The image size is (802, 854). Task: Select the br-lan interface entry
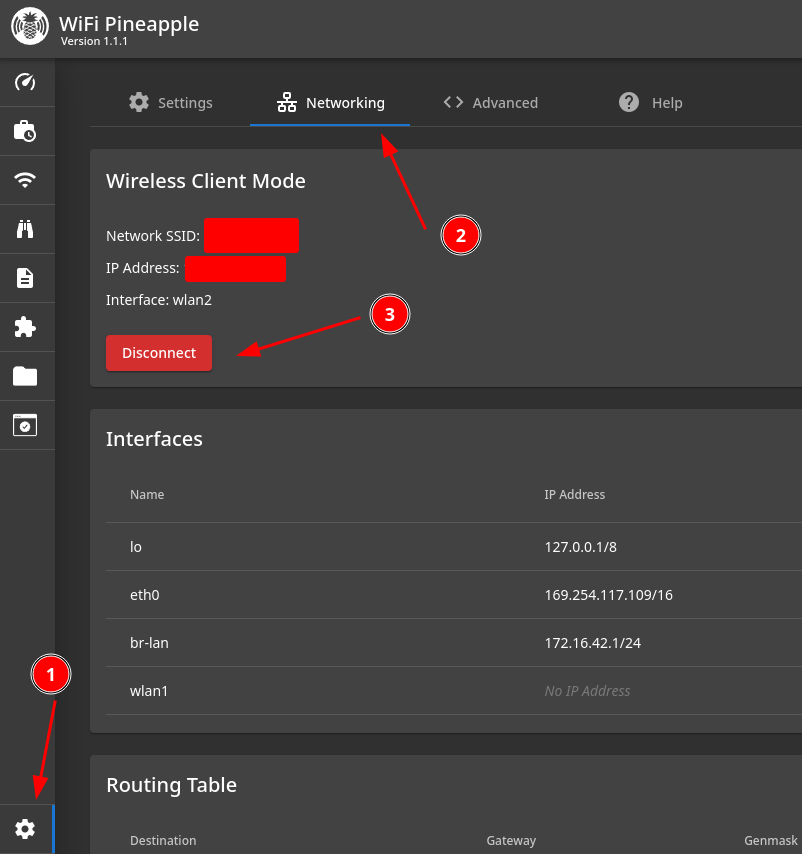coord(149,643)
